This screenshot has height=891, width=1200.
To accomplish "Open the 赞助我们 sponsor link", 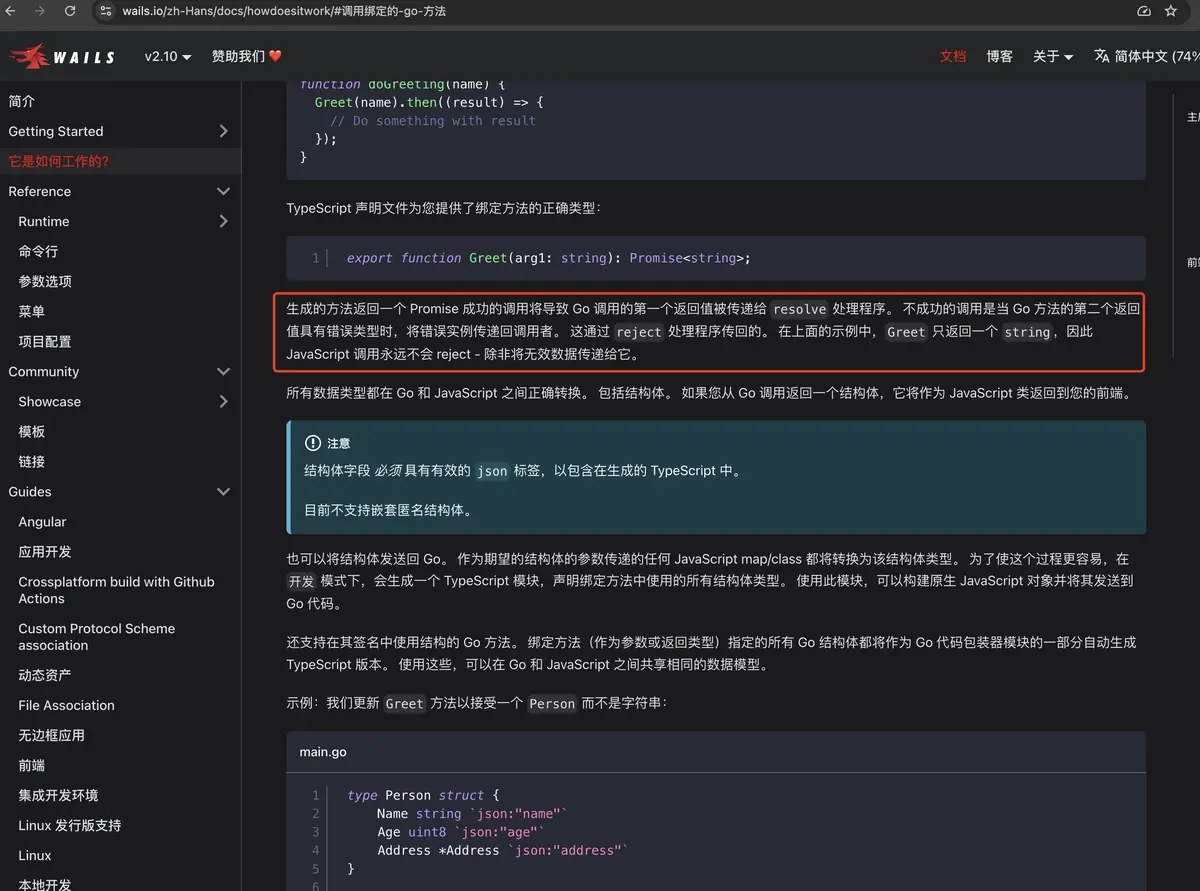I will (x=247, y=56).
